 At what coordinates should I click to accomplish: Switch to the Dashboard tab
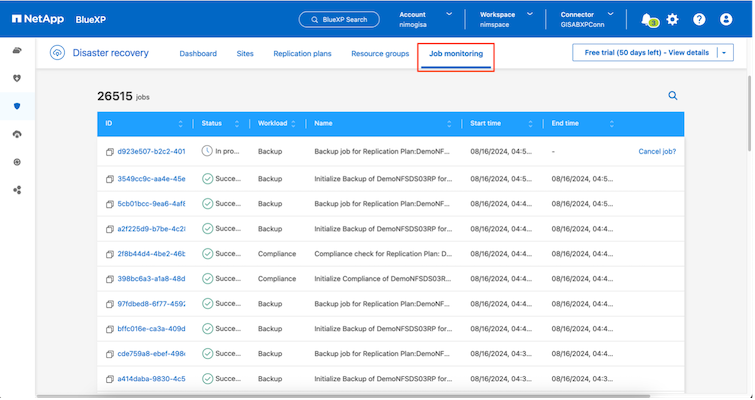click(198, 53)
